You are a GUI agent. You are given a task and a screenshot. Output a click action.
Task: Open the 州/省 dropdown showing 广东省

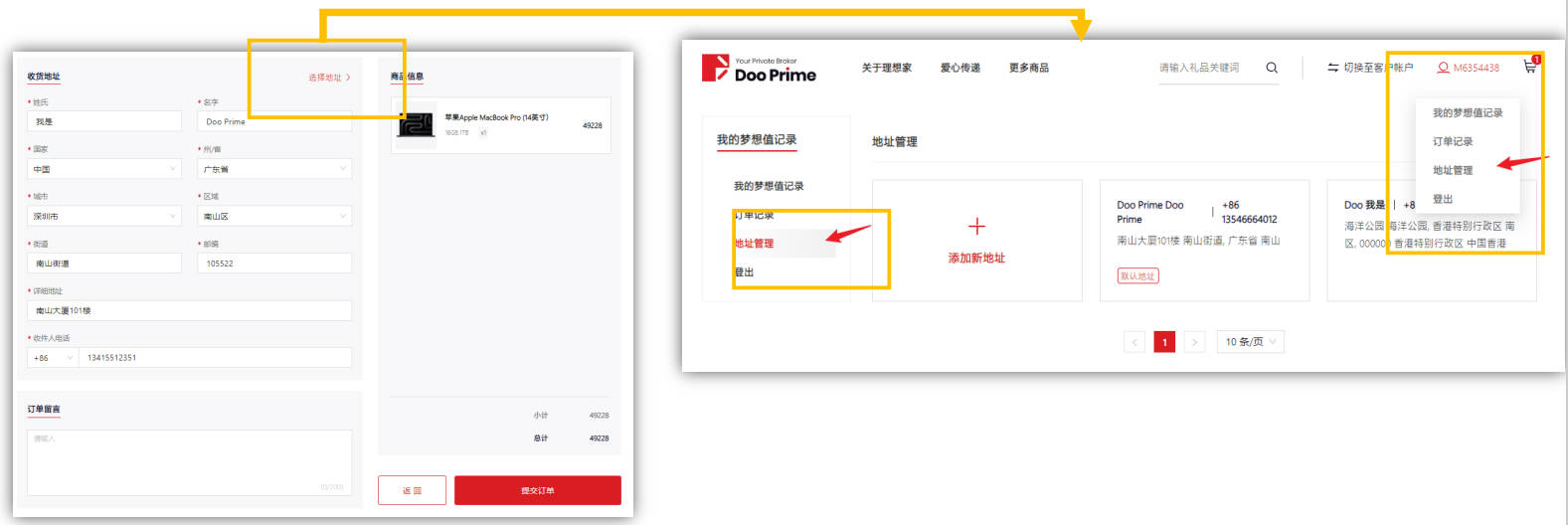[x=275, y=169]
